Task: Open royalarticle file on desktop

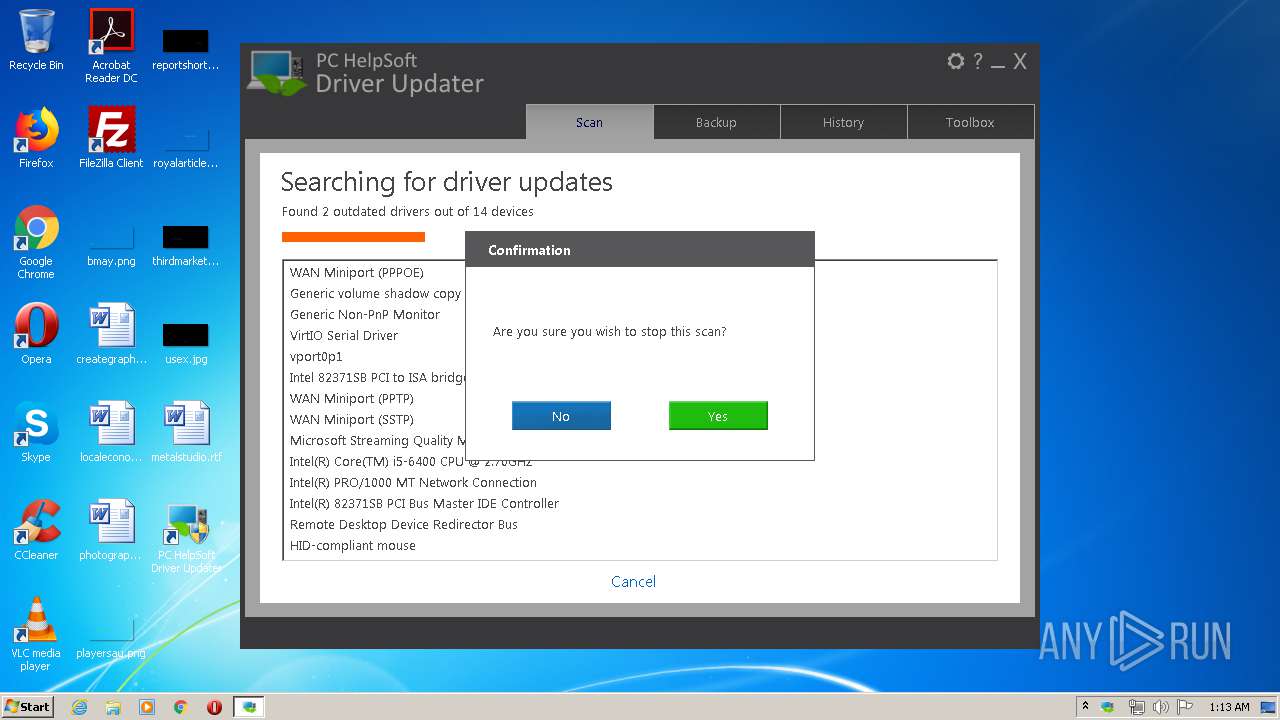Action: pyautogui.click(x=186, y=146)
